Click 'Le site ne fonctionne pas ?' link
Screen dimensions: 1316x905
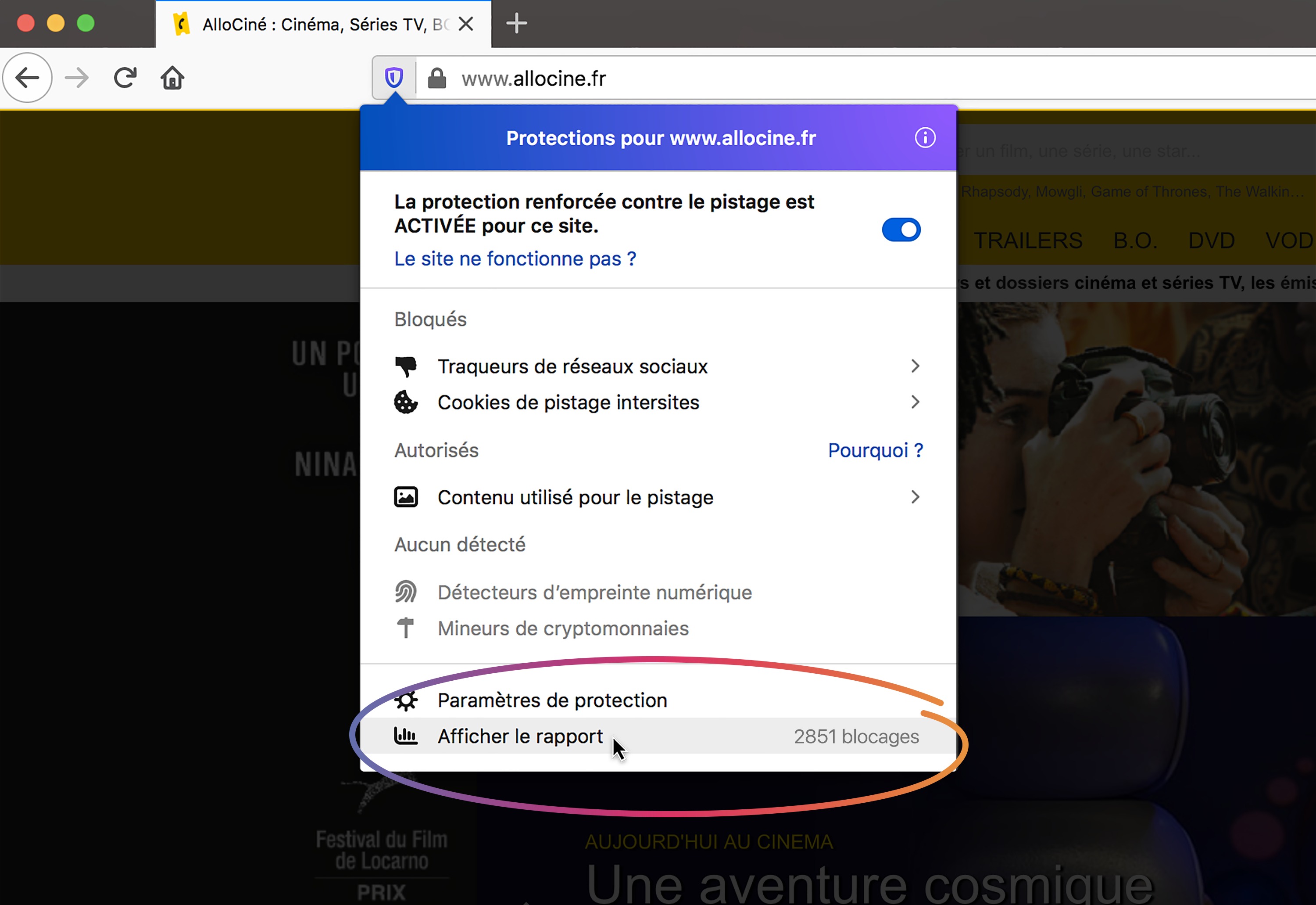click(x=515, y=259)
